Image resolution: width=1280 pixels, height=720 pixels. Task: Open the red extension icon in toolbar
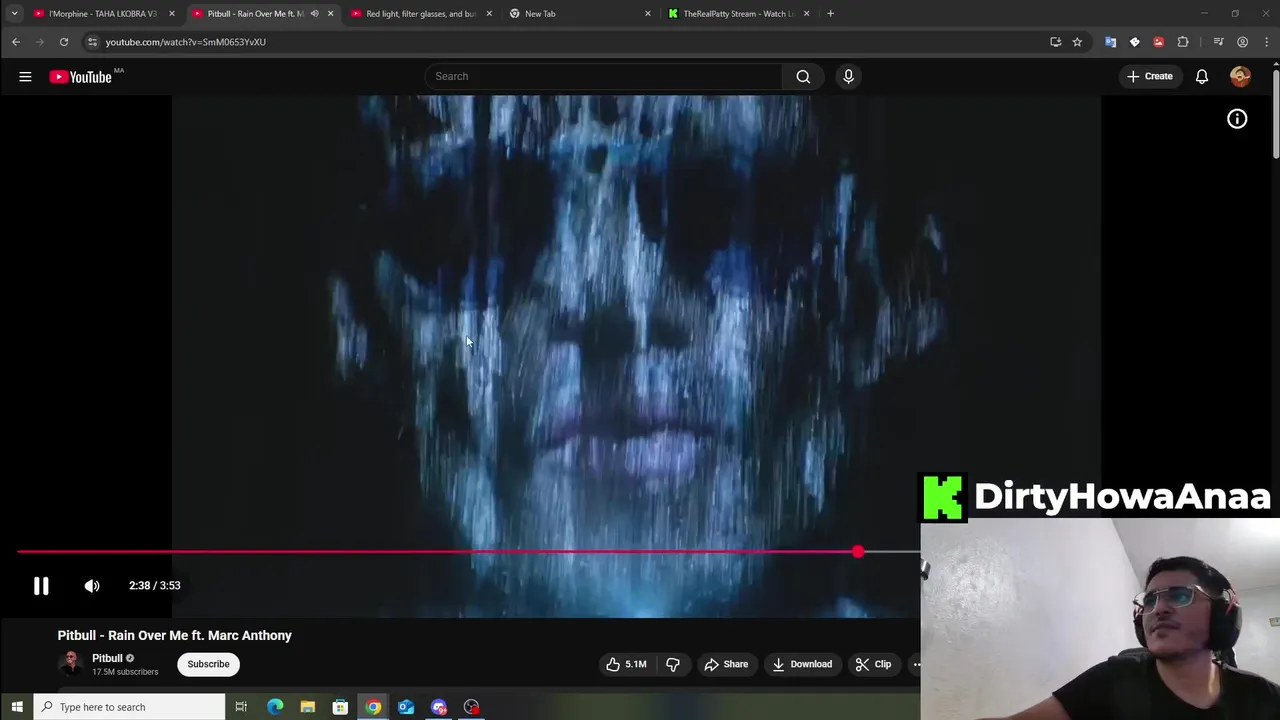click(x=1158, y=42)
